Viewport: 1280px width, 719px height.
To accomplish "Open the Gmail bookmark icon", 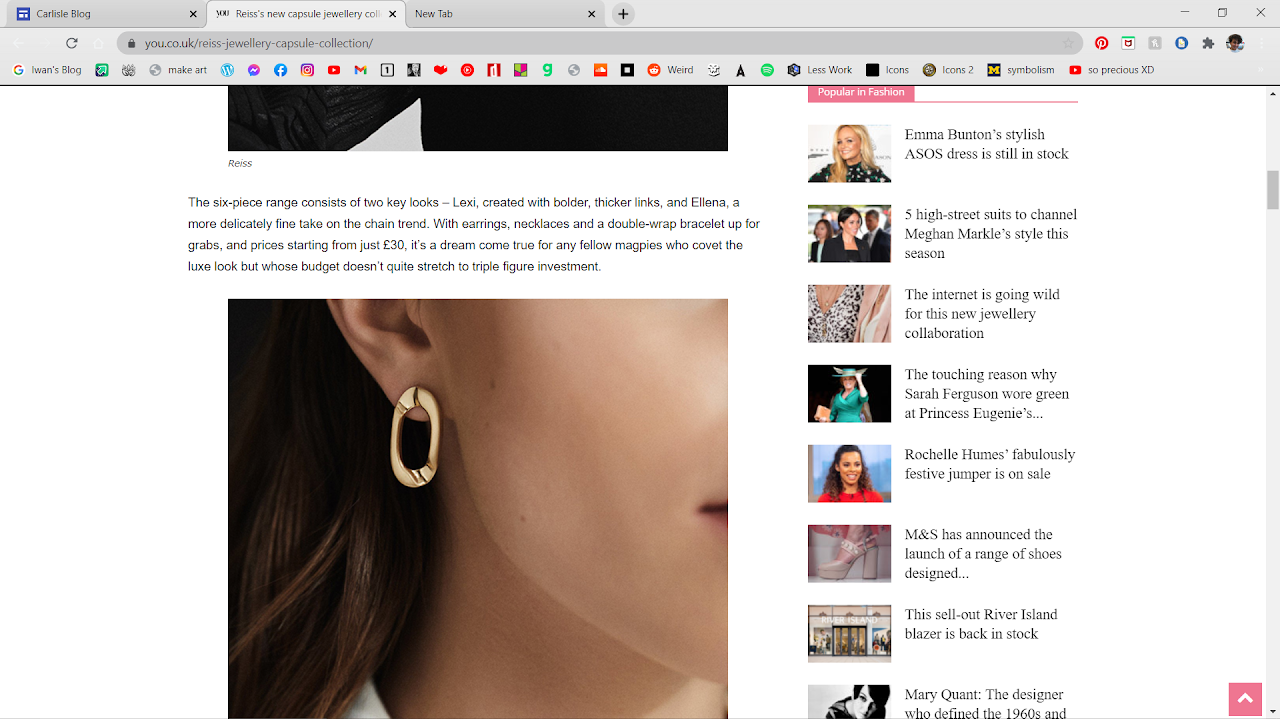I will point(360,70).
